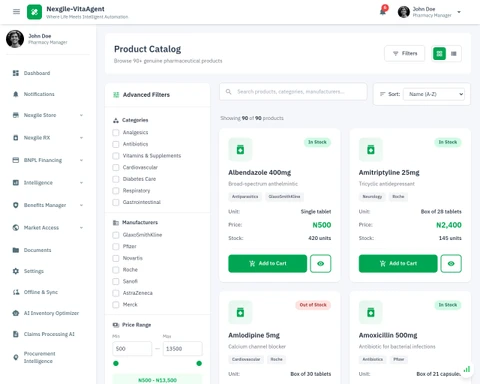Viewport: 480px width, 384px height.
Task: Open the Filters button
Action: click(405, 53)
